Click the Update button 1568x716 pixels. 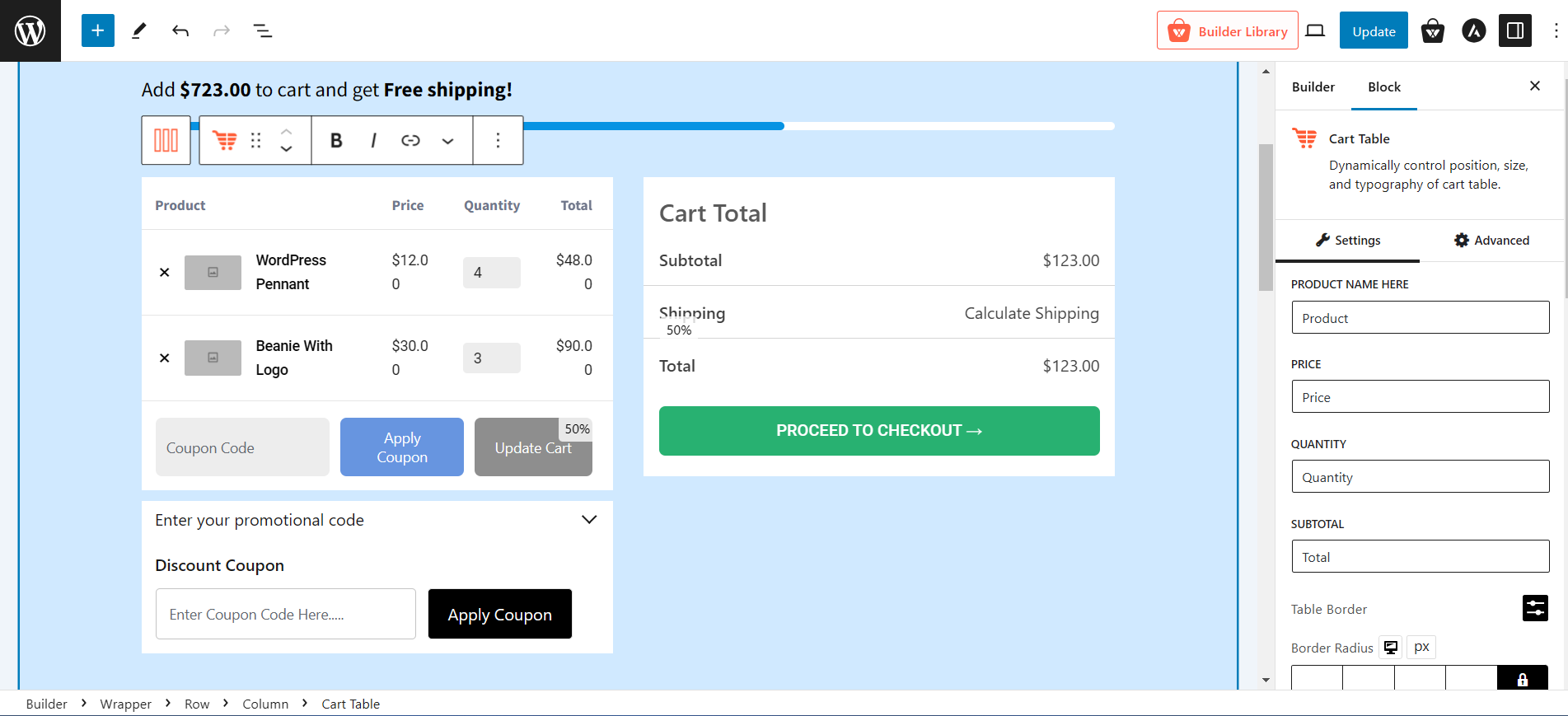coord(1374,30)
